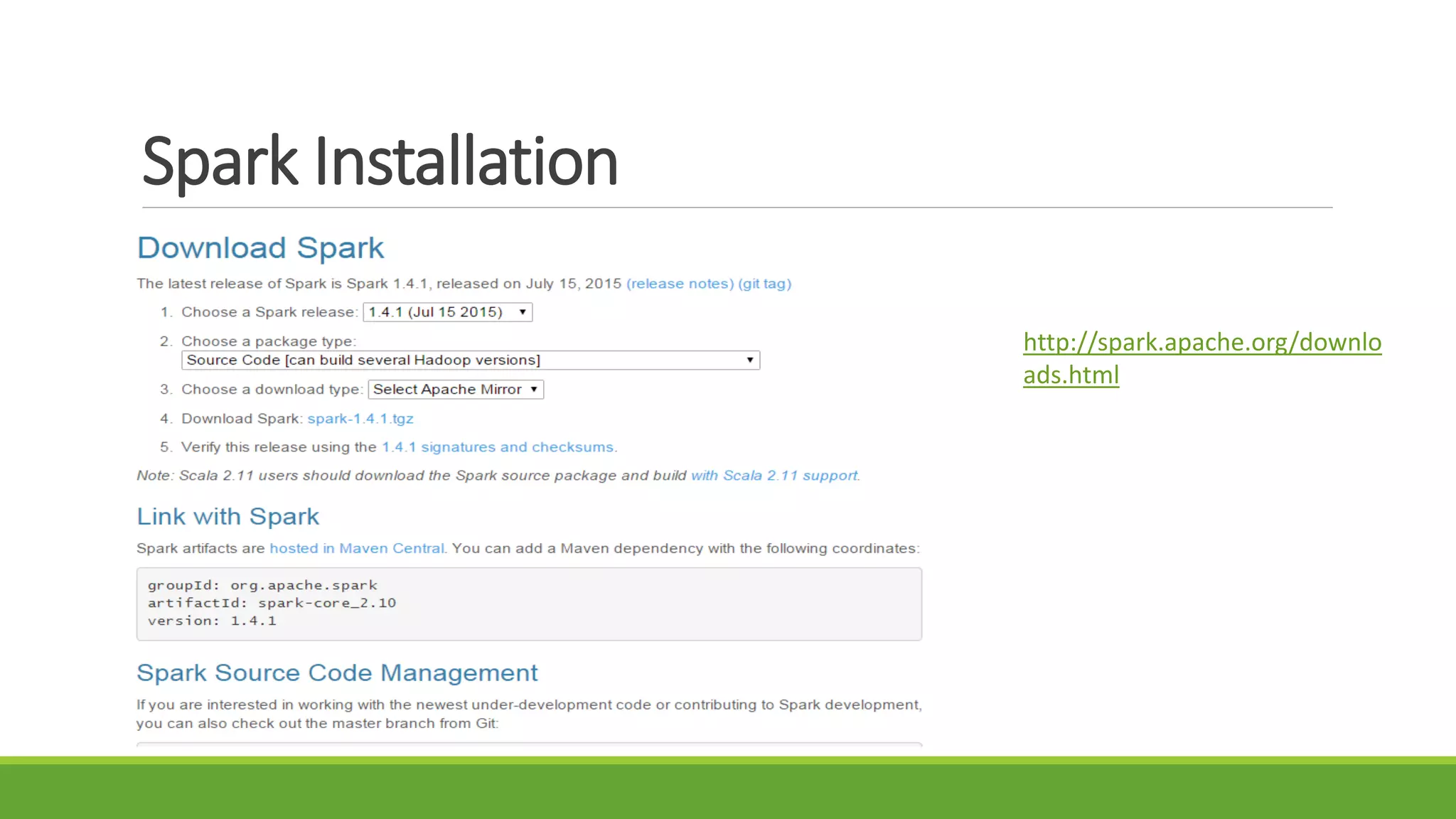Click the Spark Source Code Management heading
This screenshot has width=1456, height=819.
point(337,673)
